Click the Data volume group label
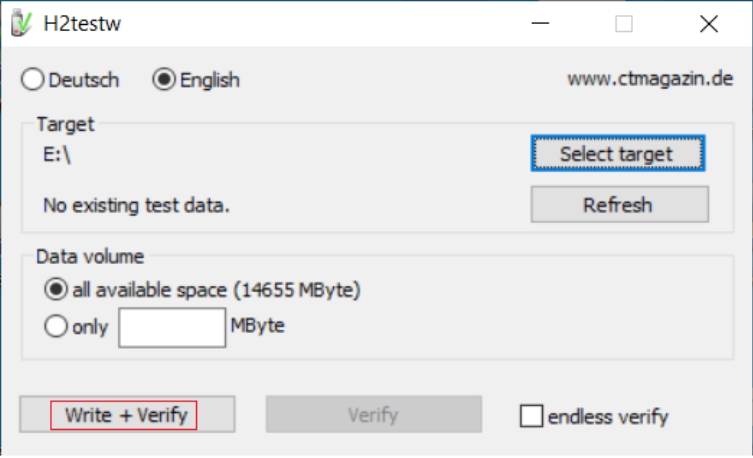753x458 pixels. (x=89, y=255)
